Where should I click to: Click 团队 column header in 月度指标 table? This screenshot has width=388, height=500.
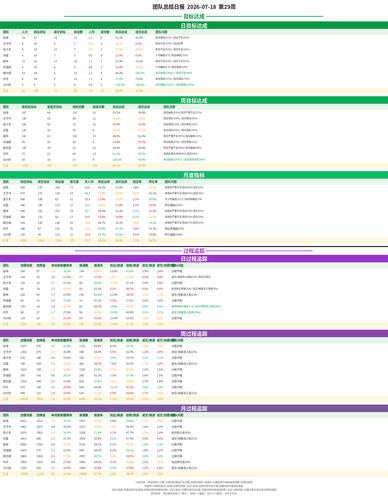[x=6, y=182]
